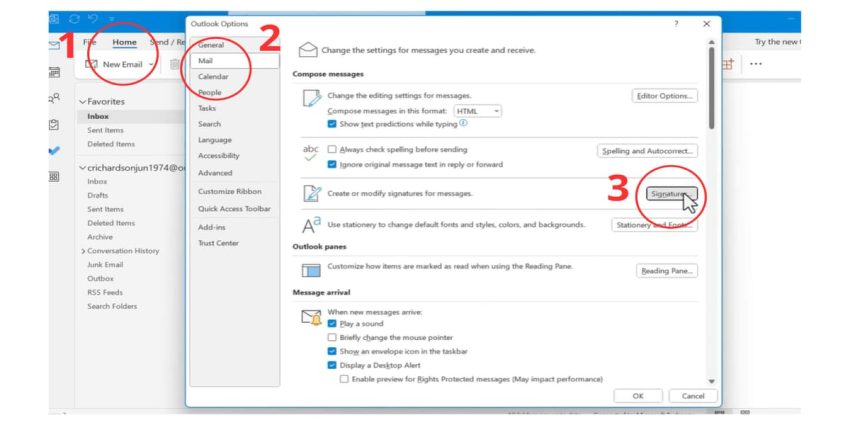This screenshot has height=425, width=850.
Task: Collapse the Favorites folder group
Action: [x=82, y=102]
